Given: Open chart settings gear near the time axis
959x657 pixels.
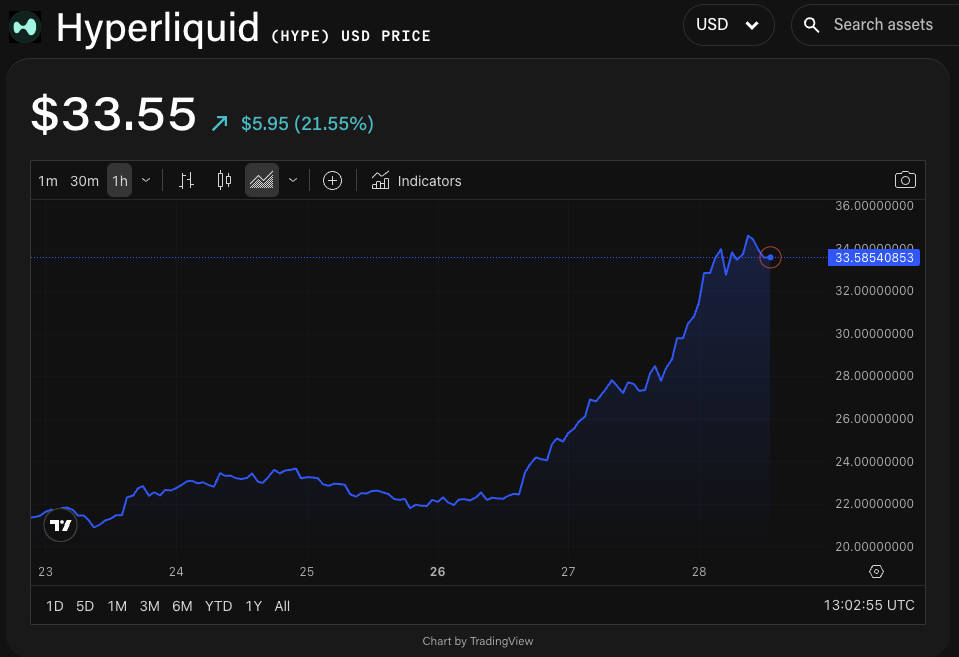Looking at the screenshot, I should click(x=877, y=572).
